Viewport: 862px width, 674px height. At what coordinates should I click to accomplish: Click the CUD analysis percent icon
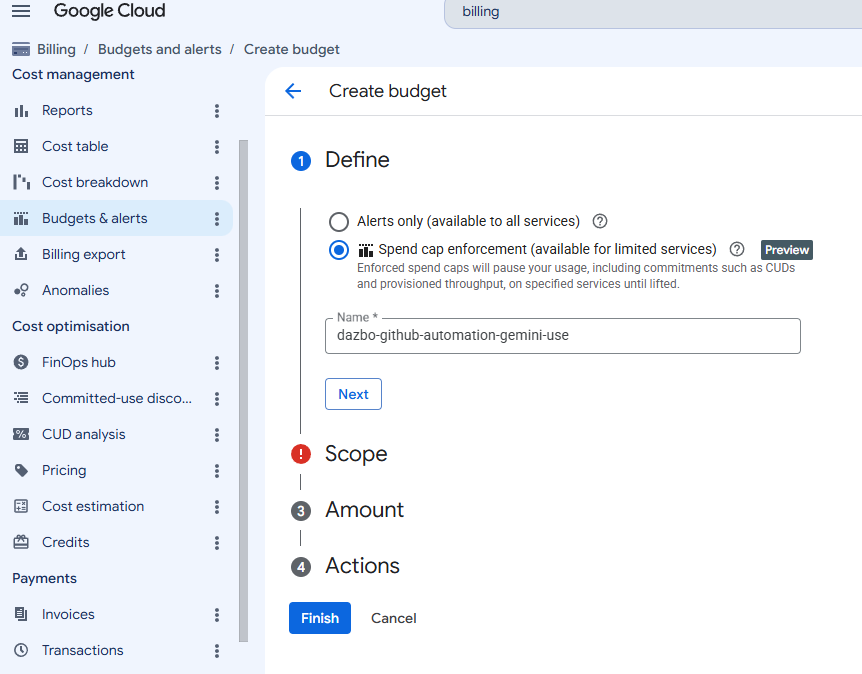point(21,434)
